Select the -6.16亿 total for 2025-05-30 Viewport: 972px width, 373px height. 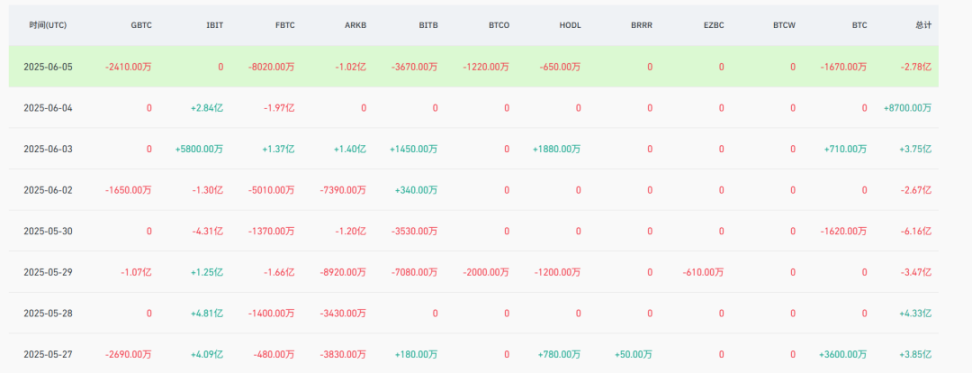[916, 231]
